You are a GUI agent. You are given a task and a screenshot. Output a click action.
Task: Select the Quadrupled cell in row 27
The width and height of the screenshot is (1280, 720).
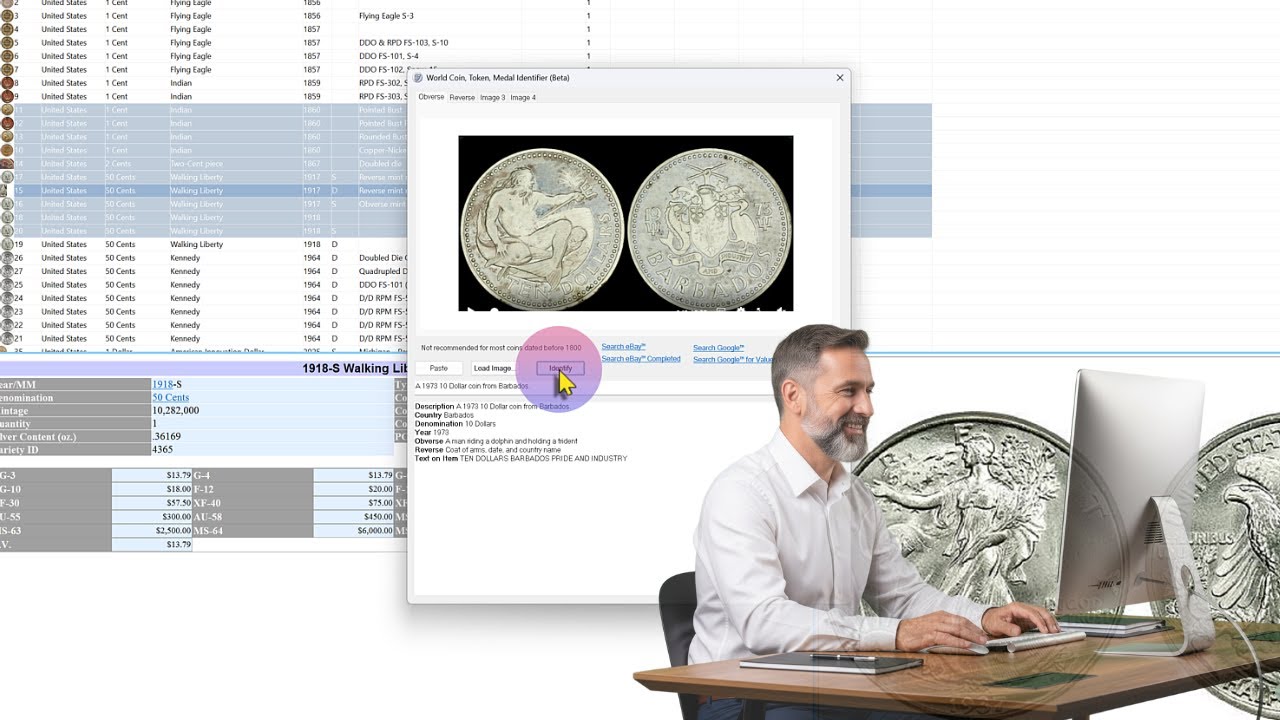tap(382, 271)
